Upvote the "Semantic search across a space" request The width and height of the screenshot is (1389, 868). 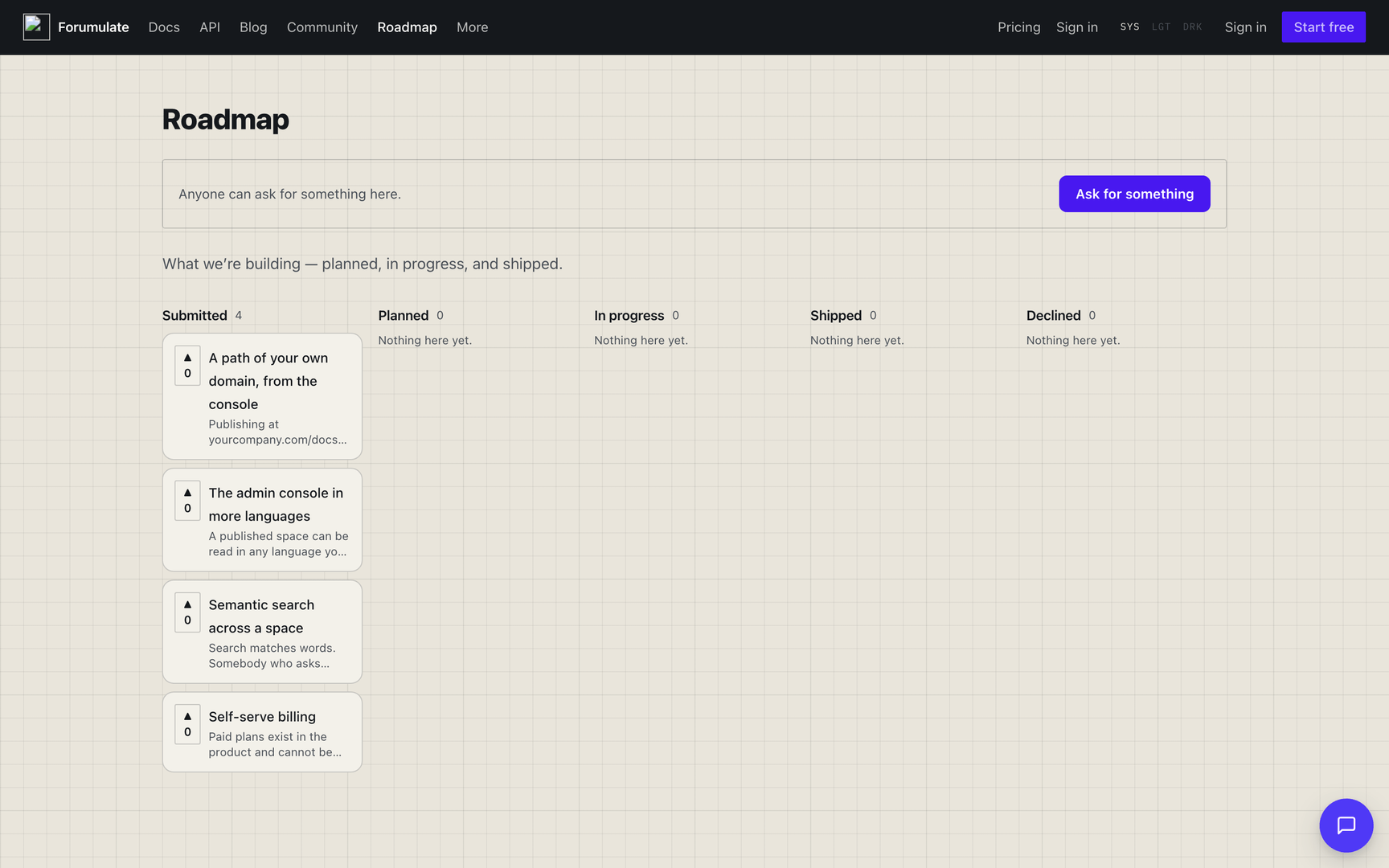pos(187,612)
